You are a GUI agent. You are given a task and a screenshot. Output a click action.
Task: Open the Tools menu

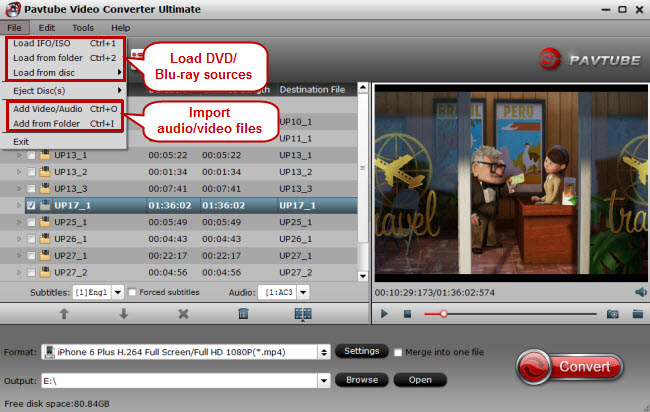click(x=83, y=28)
